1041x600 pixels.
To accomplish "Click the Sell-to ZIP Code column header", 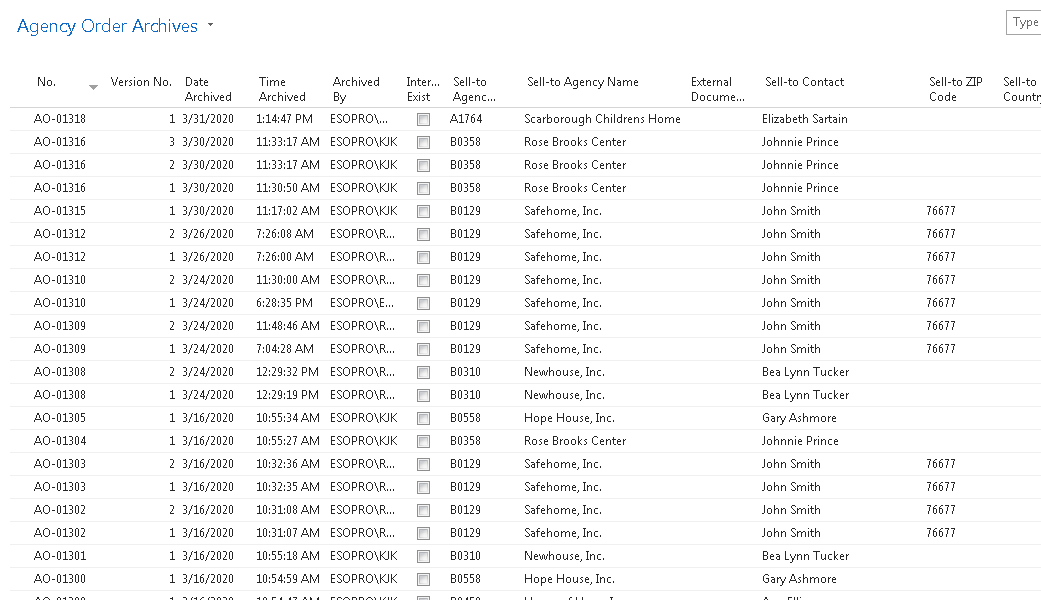I will 956,89.
